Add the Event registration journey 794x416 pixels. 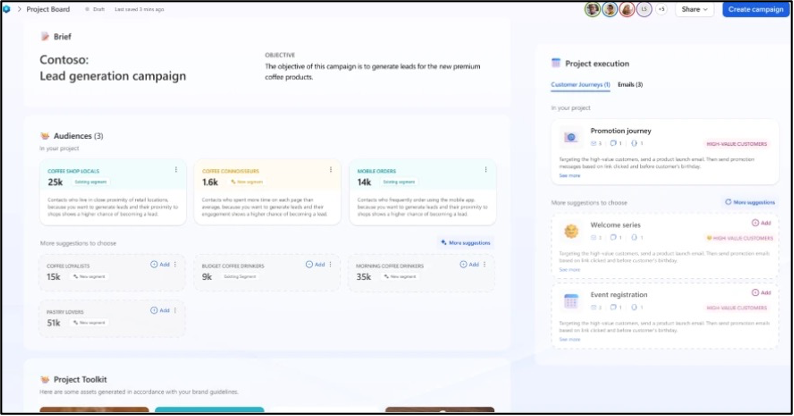click(761, 293)
